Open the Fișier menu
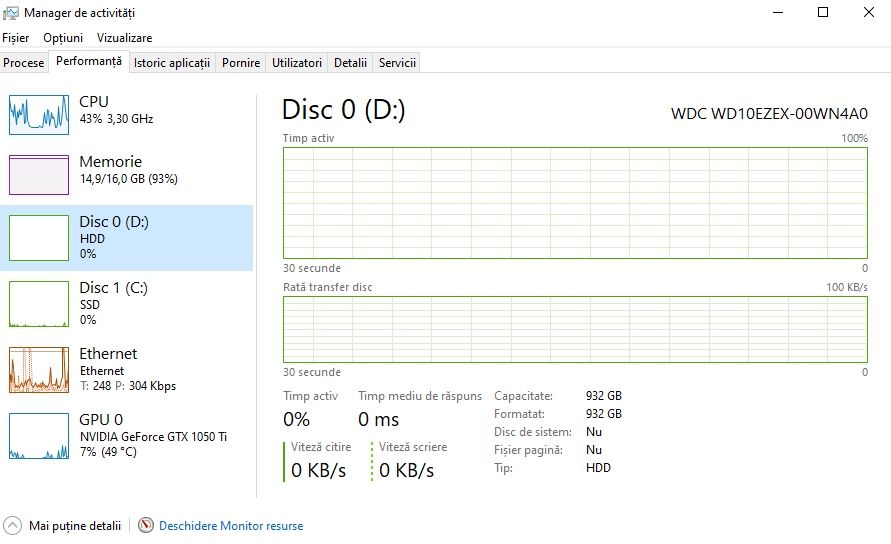The width and height of the screenshot is (891, 544). pyautogui.click(x=16, y=37)
